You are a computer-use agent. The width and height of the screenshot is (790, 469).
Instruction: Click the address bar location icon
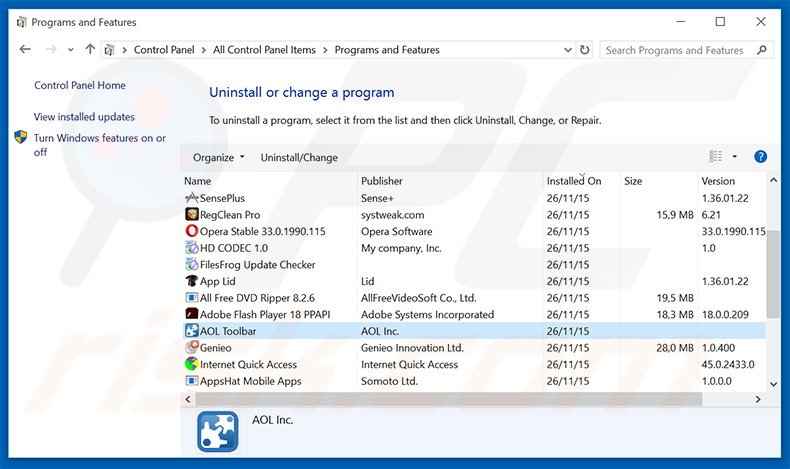coord(109,50)
